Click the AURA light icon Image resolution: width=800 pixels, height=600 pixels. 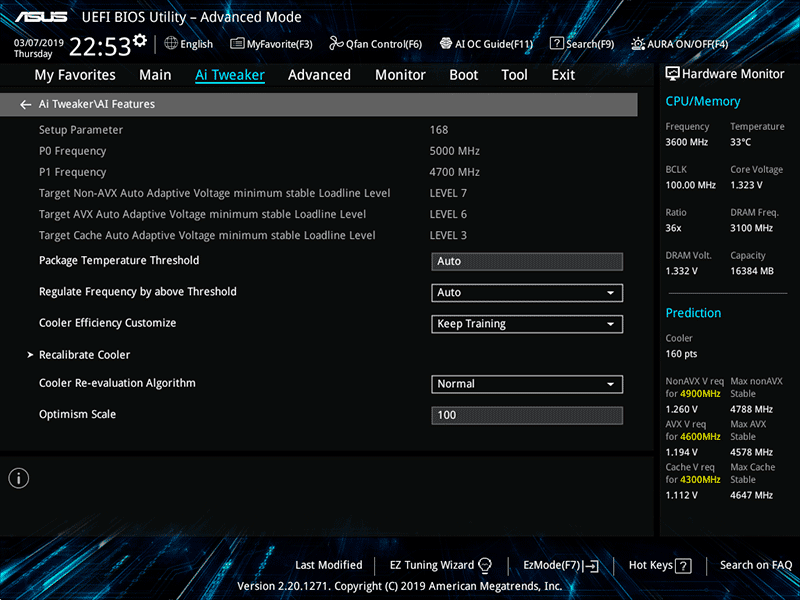click(638, 44)
